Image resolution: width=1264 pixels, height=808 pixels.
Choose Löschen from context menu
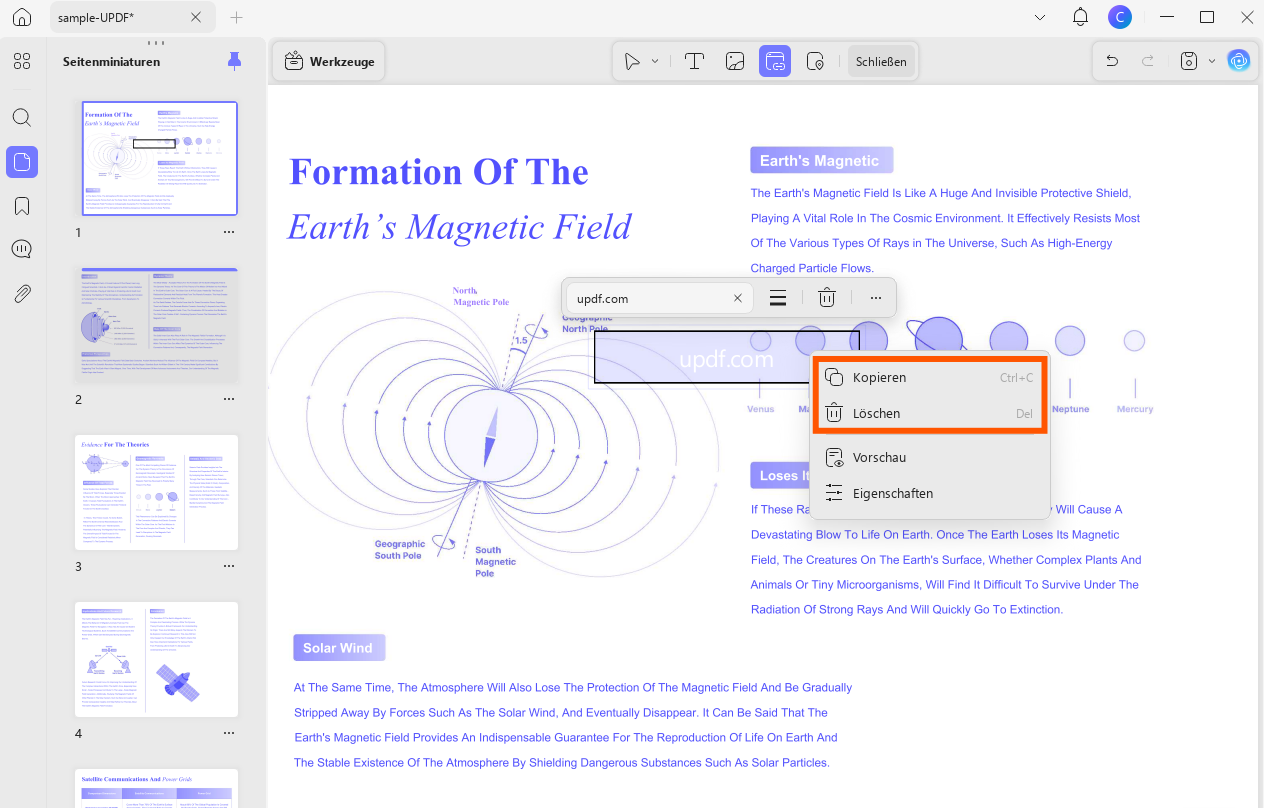(x=930, y=413)
